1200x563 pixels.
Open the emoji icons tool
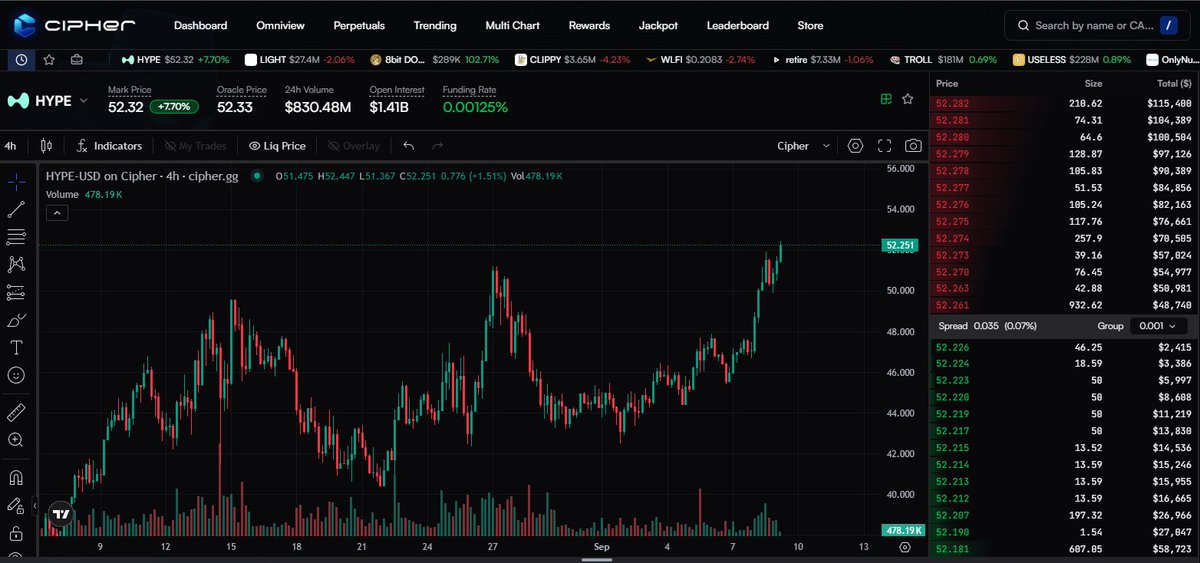tap(16, 375)
